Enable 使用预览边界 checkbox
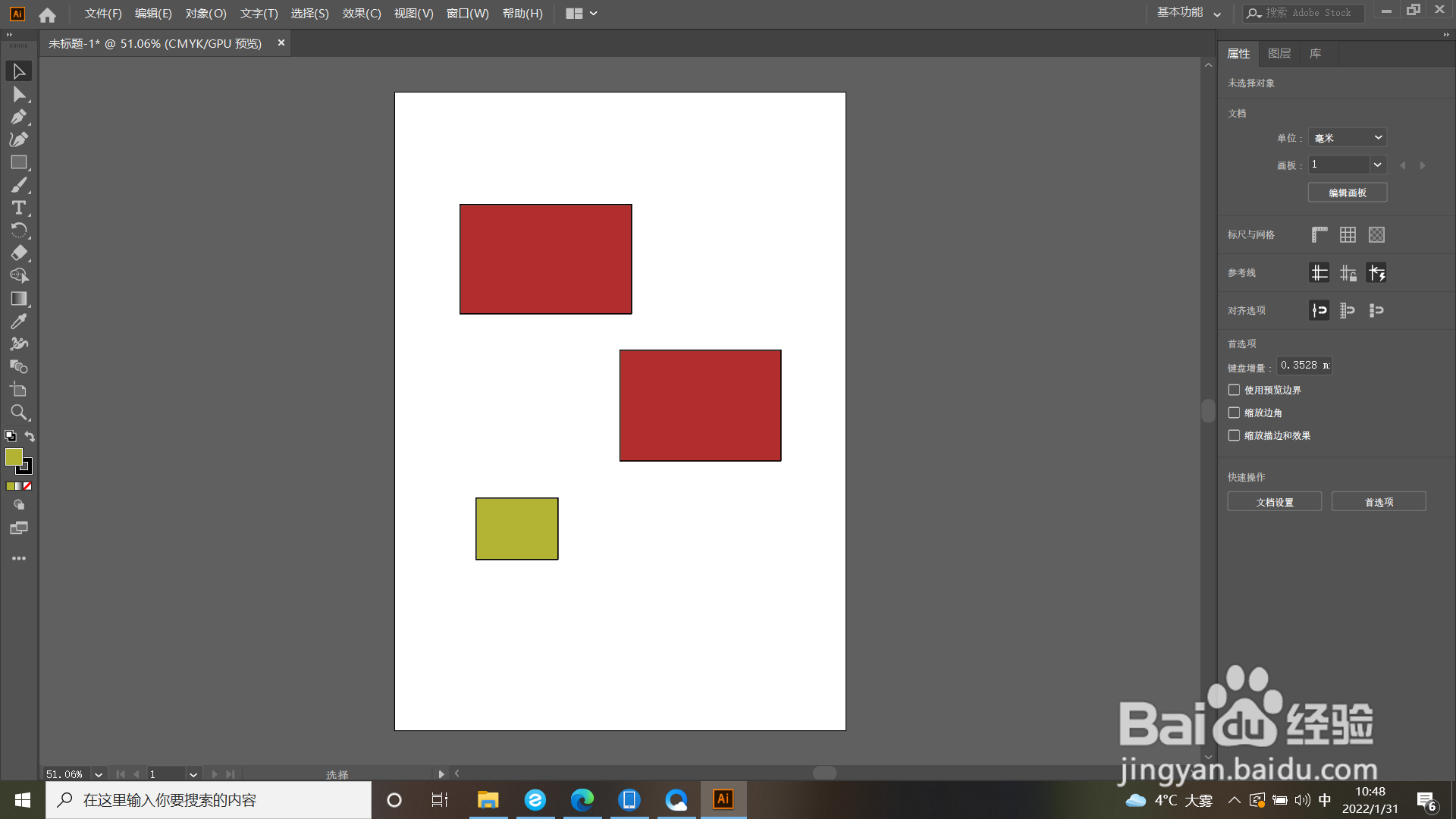 (x=1234, y=390)
